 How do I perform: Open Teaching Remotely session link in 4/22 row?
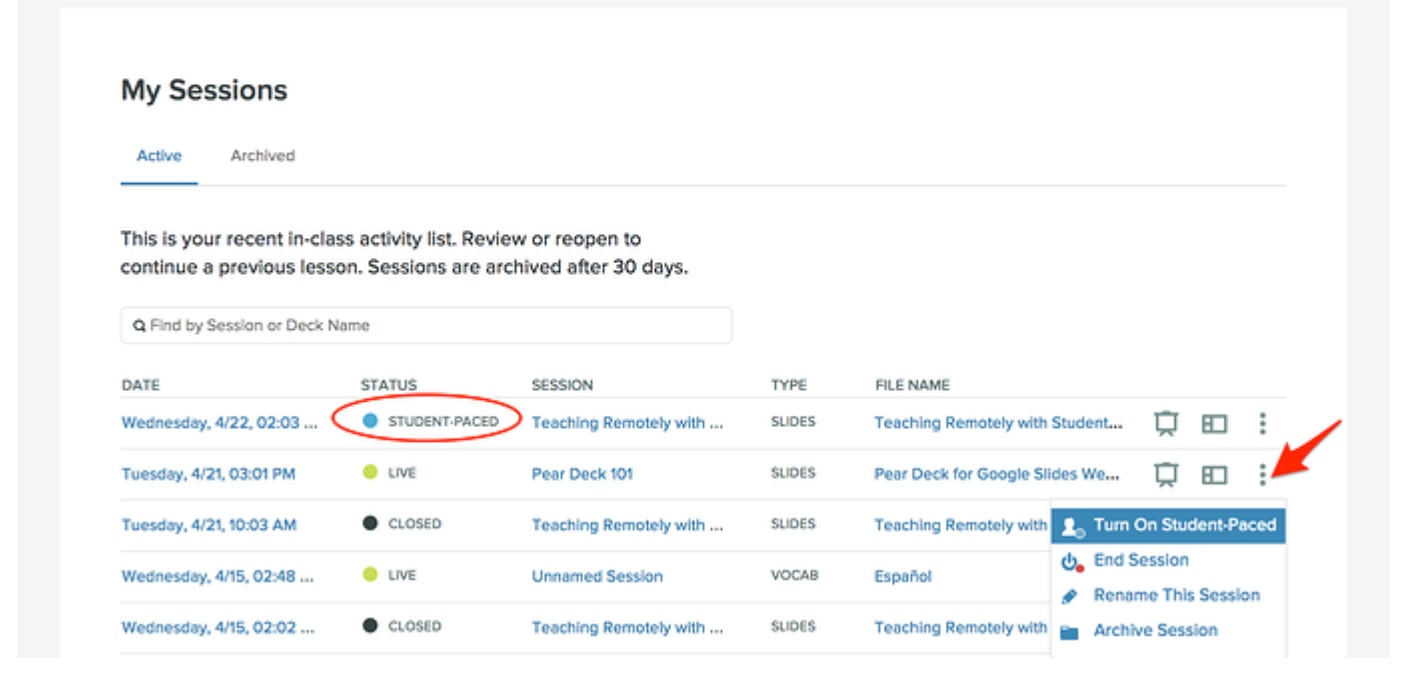627,423
